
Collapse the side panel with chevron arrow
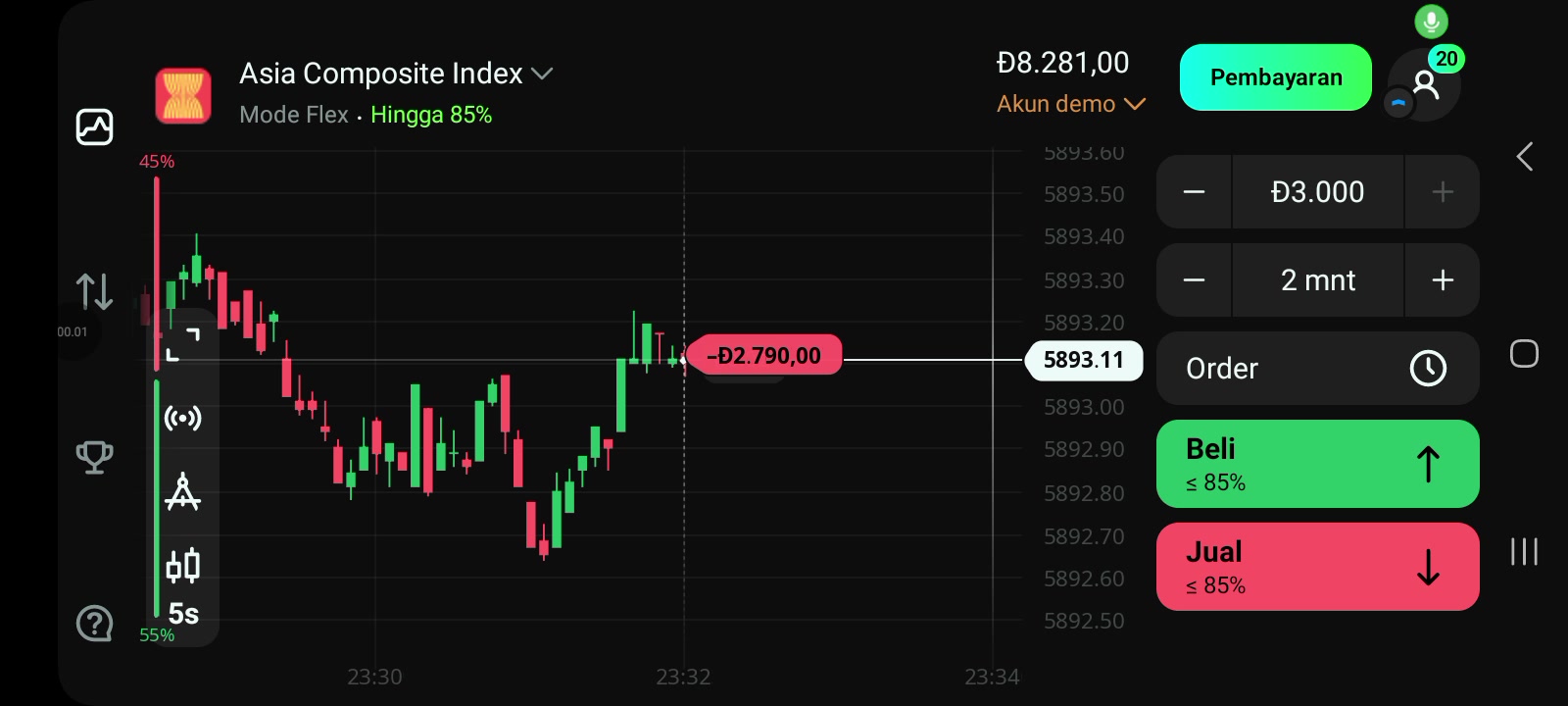[1525, 157]
